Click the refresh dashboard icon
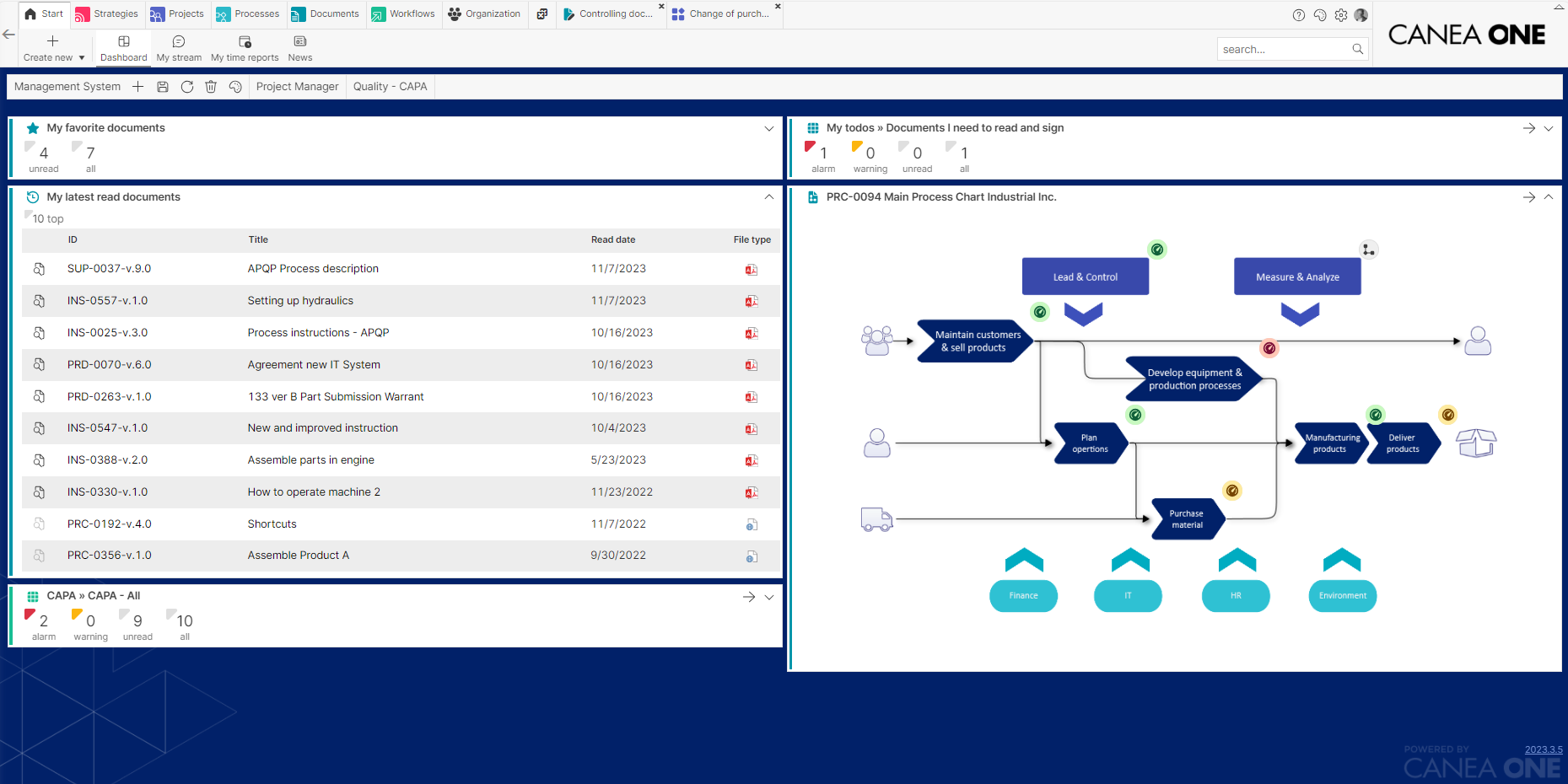 (187, 87)
